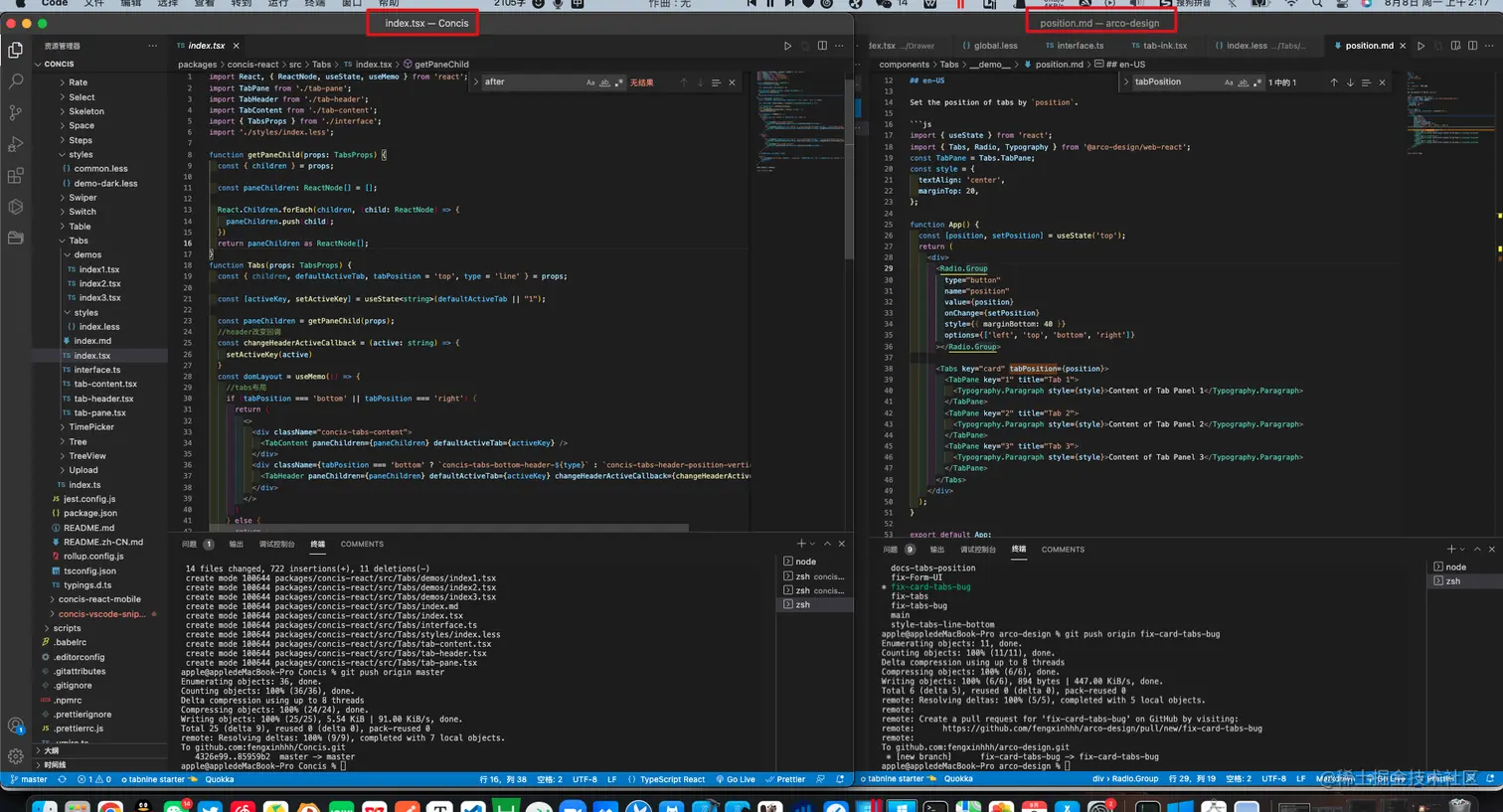Toggle Match Whole Word in 'after' find box
Image resolution: width=1503 pixels, height=812 pixels.
click(604, 82)
